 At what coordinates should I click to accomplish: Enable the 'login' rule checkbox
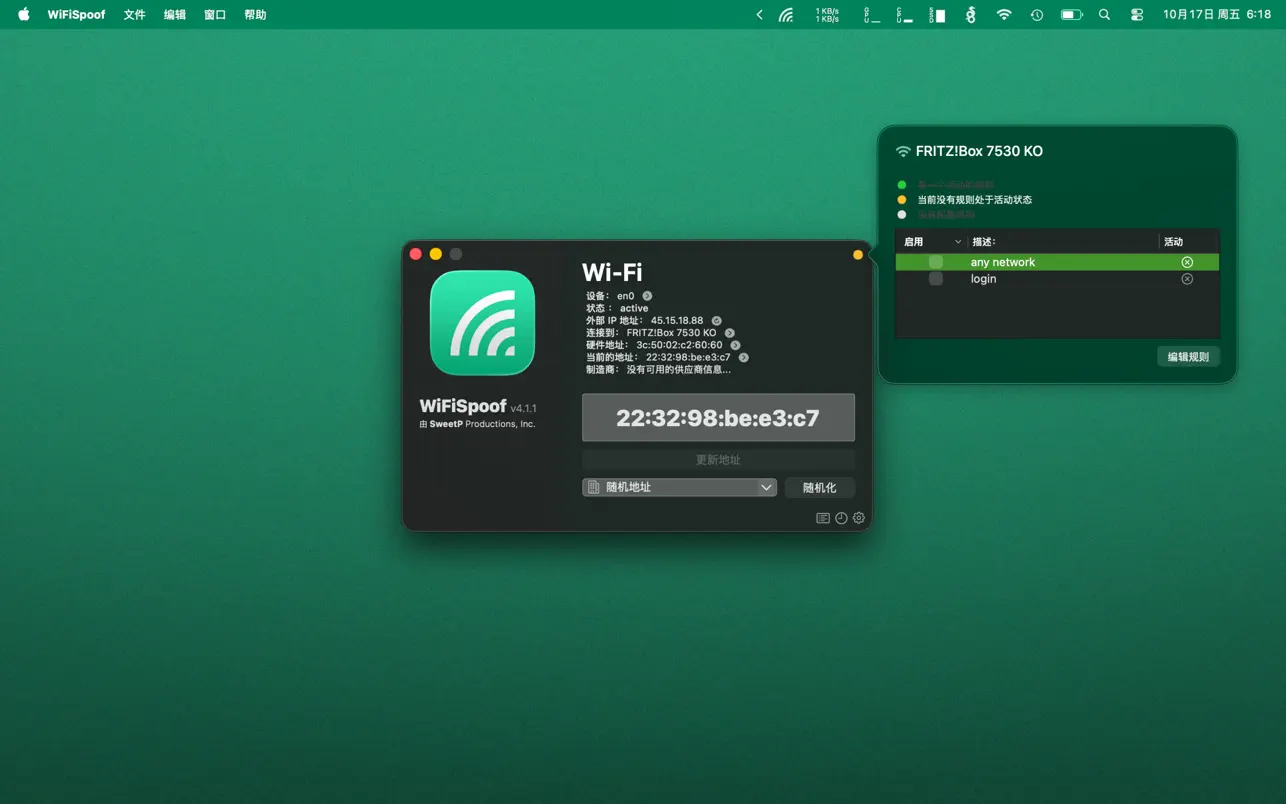(x=935, y=278)
